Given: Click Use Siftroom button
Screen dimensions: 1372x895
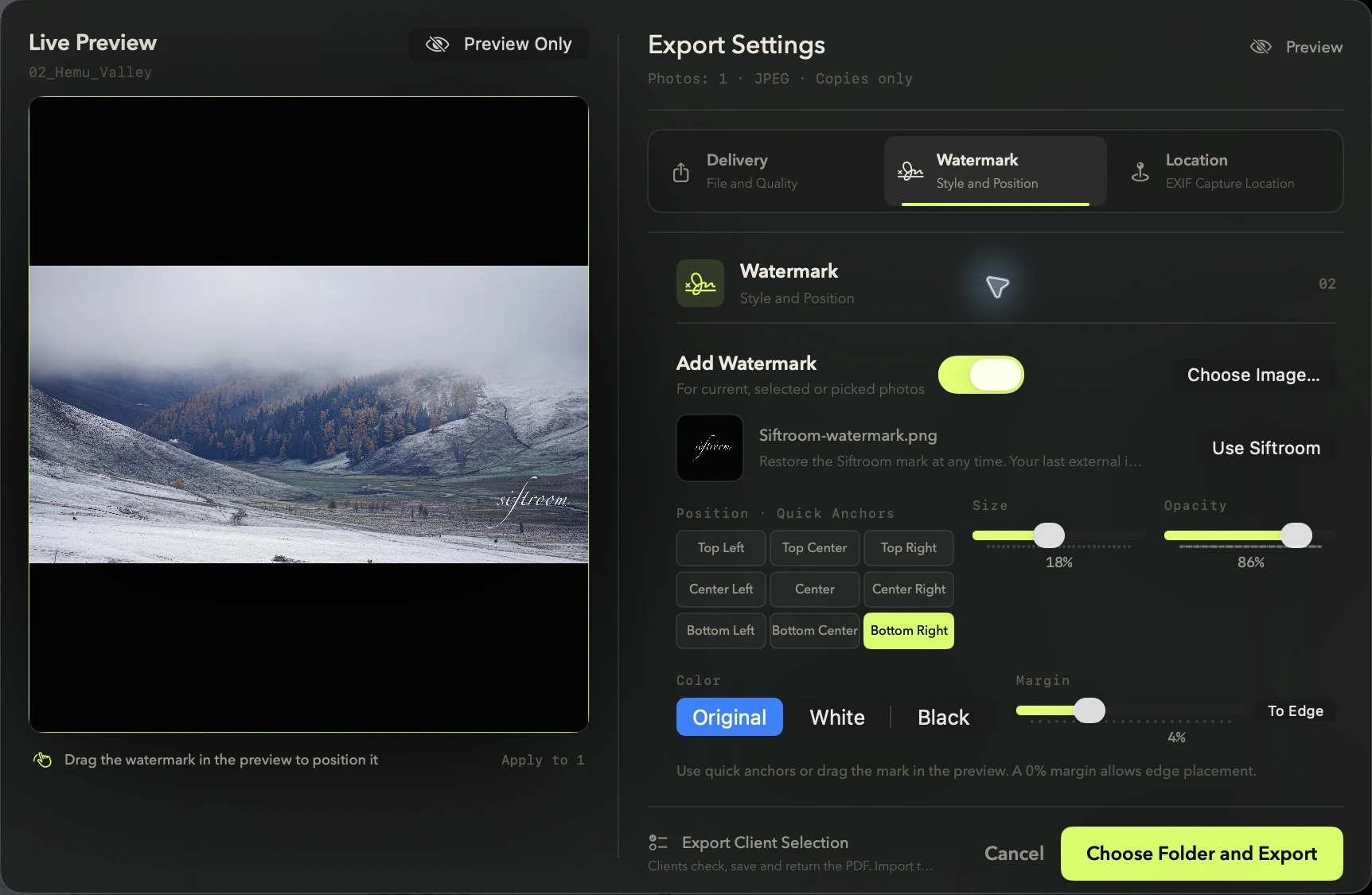Looking at the screenshot, I should pos(1266,448).
